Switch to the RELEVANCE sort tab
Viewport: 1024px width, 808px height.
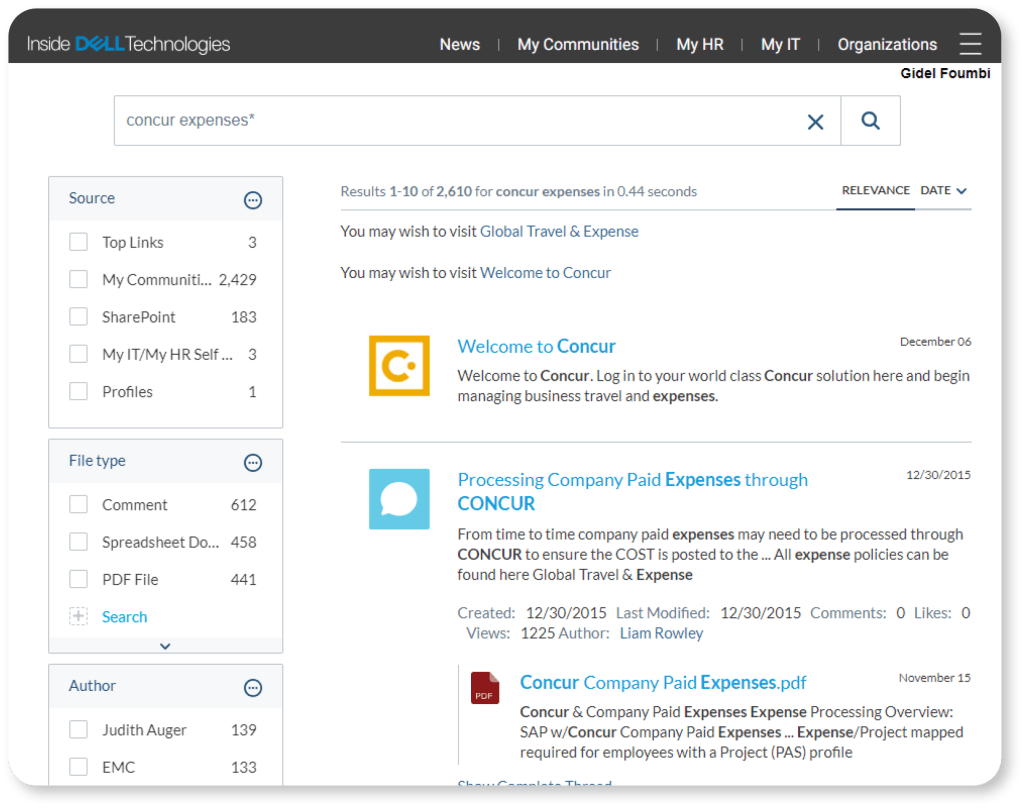pos(875,190)
